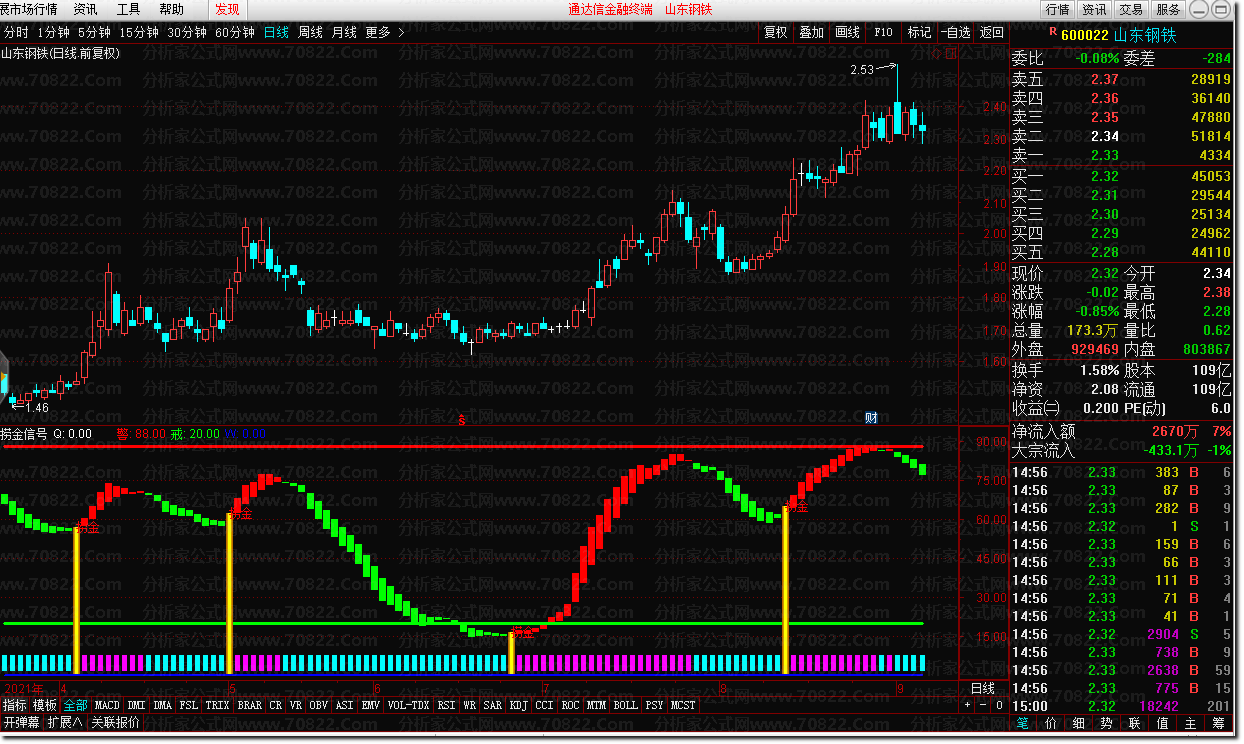1244x744 pixels.
Task: Select the DMI indicator
Action: 136,705
